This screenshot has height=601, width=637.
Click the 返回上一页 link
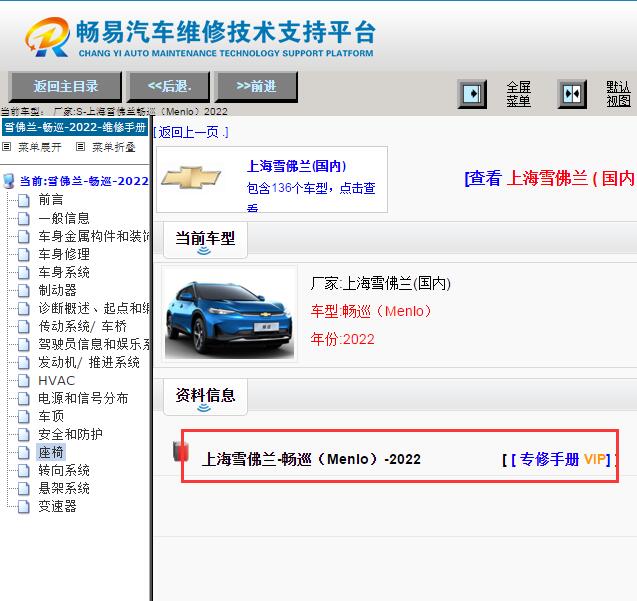tap(191, 132)
